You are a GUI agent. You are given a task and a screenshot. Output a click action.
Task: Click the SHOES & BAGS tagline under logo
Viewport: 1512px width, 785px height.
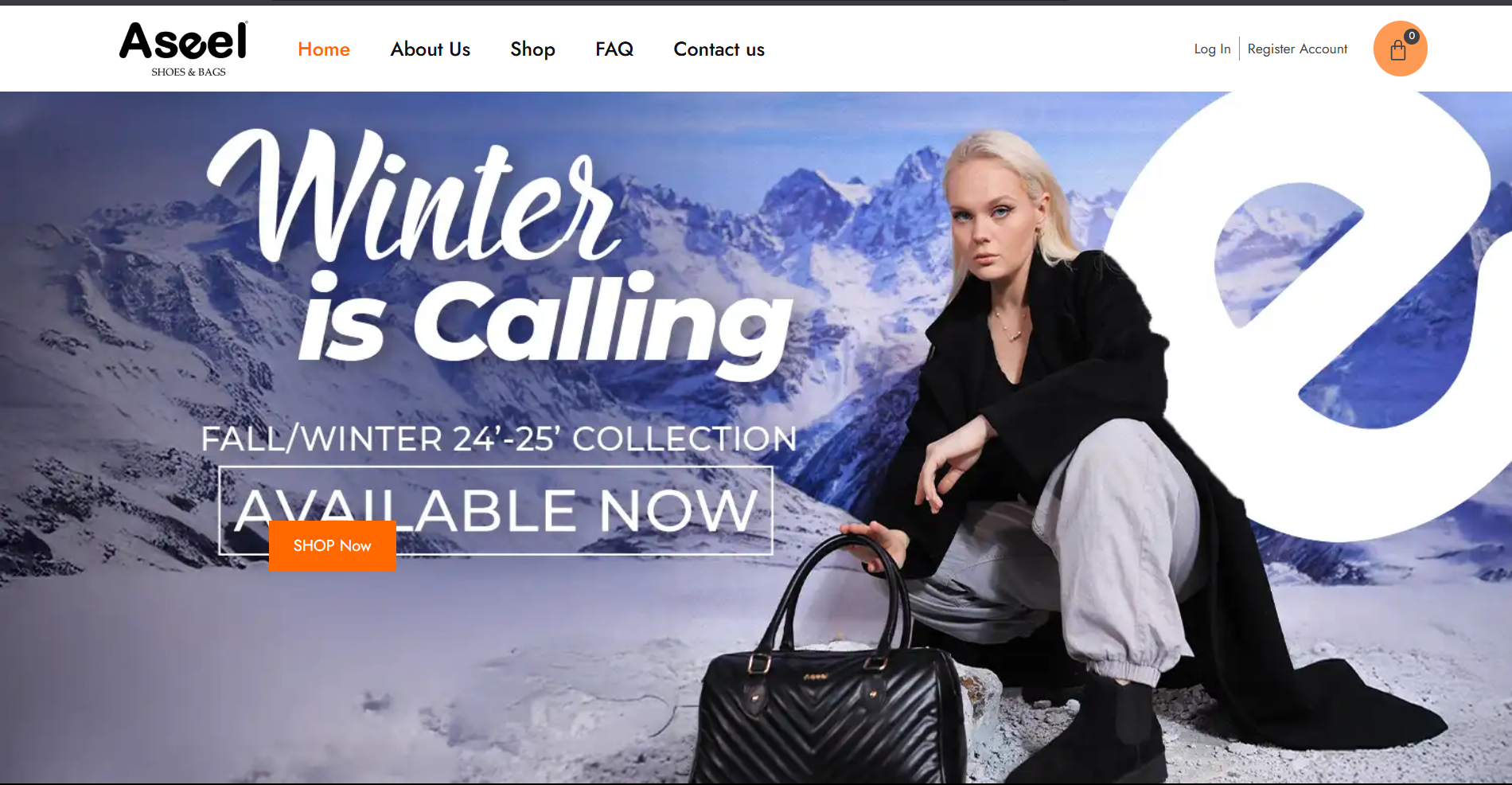(189, 72)
